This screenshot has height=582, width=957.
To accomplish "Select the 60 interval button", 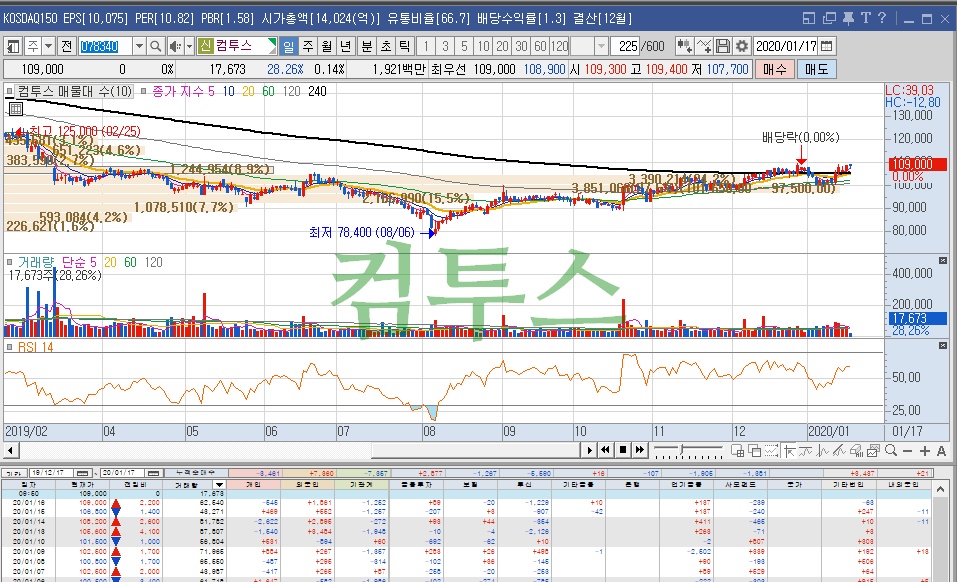I will [x=540, y=46].
